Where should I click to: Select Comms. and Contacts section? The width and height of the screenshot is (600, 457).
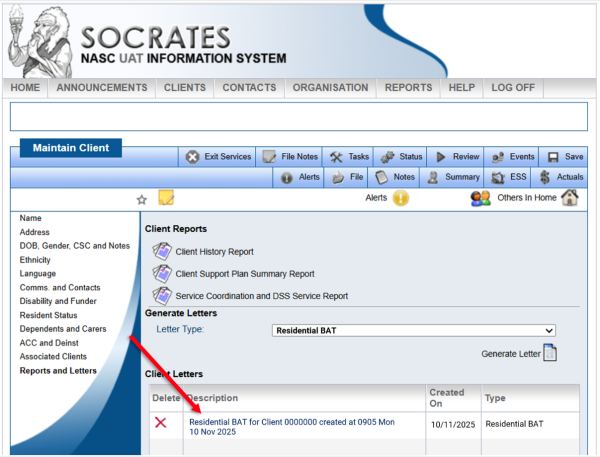click(x=60, y=287)
